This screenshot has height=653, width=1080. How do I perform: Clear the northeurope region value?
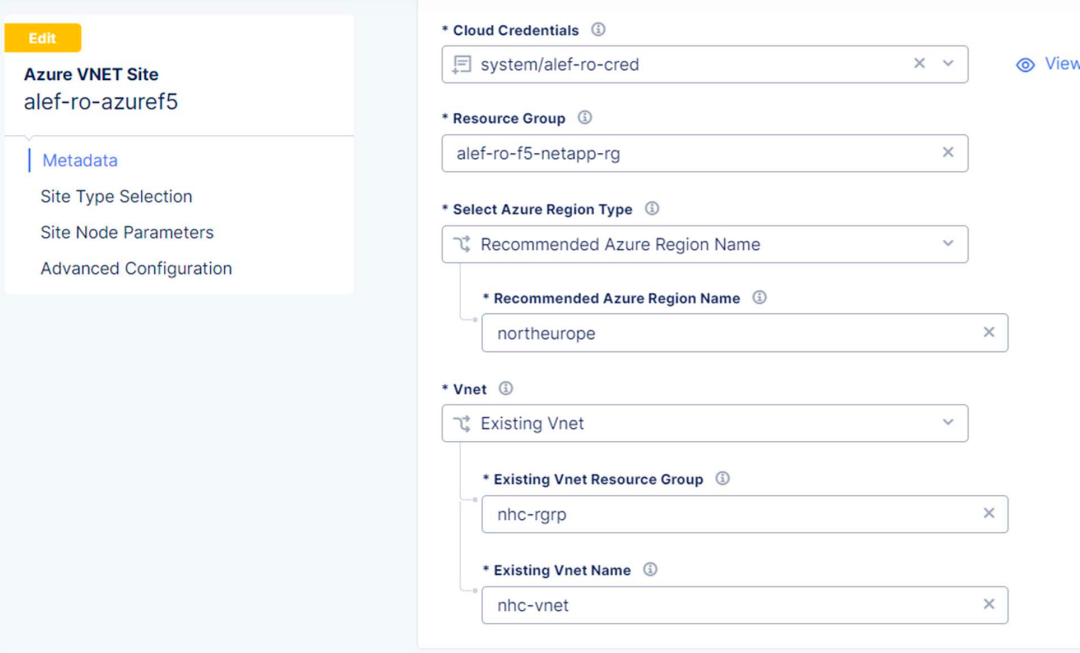coord(988,332)
